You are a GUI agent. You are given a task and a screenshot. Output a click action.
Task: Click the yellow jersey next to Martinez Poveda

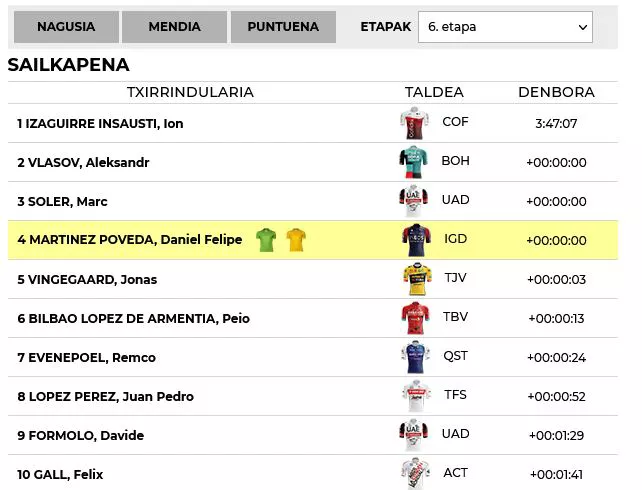(295, 240)
